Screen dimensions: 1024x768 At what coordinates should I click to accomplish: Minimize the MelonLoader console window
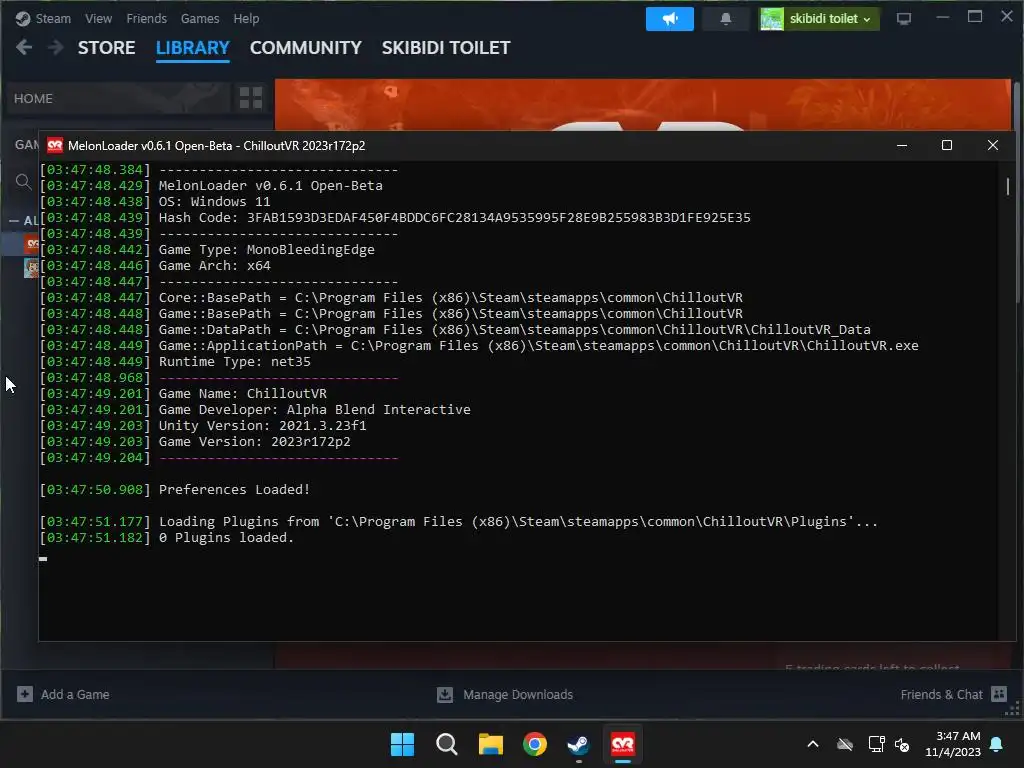tap(902, 146)
